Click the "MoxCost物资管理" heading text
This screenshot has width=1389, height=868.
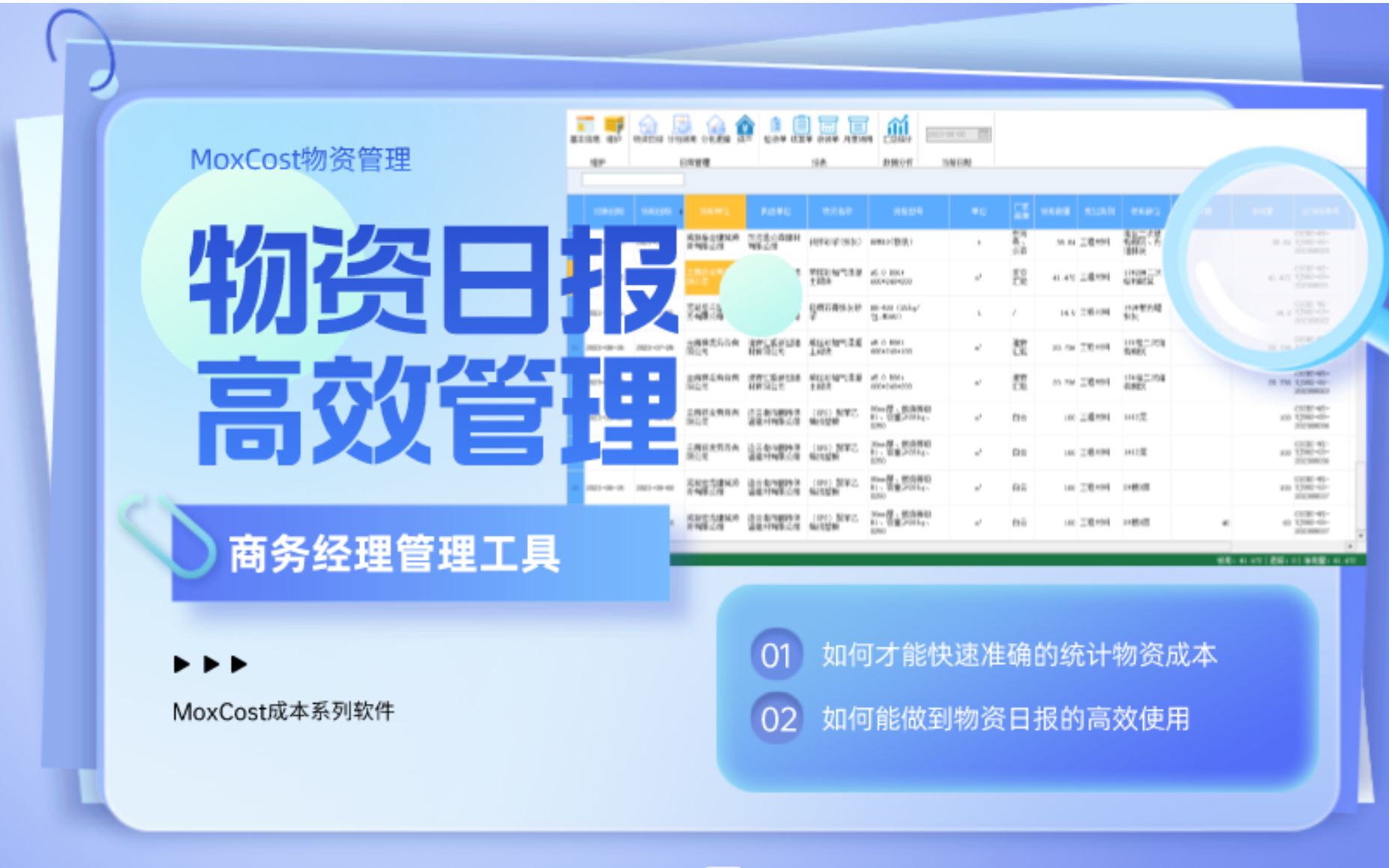300,160
